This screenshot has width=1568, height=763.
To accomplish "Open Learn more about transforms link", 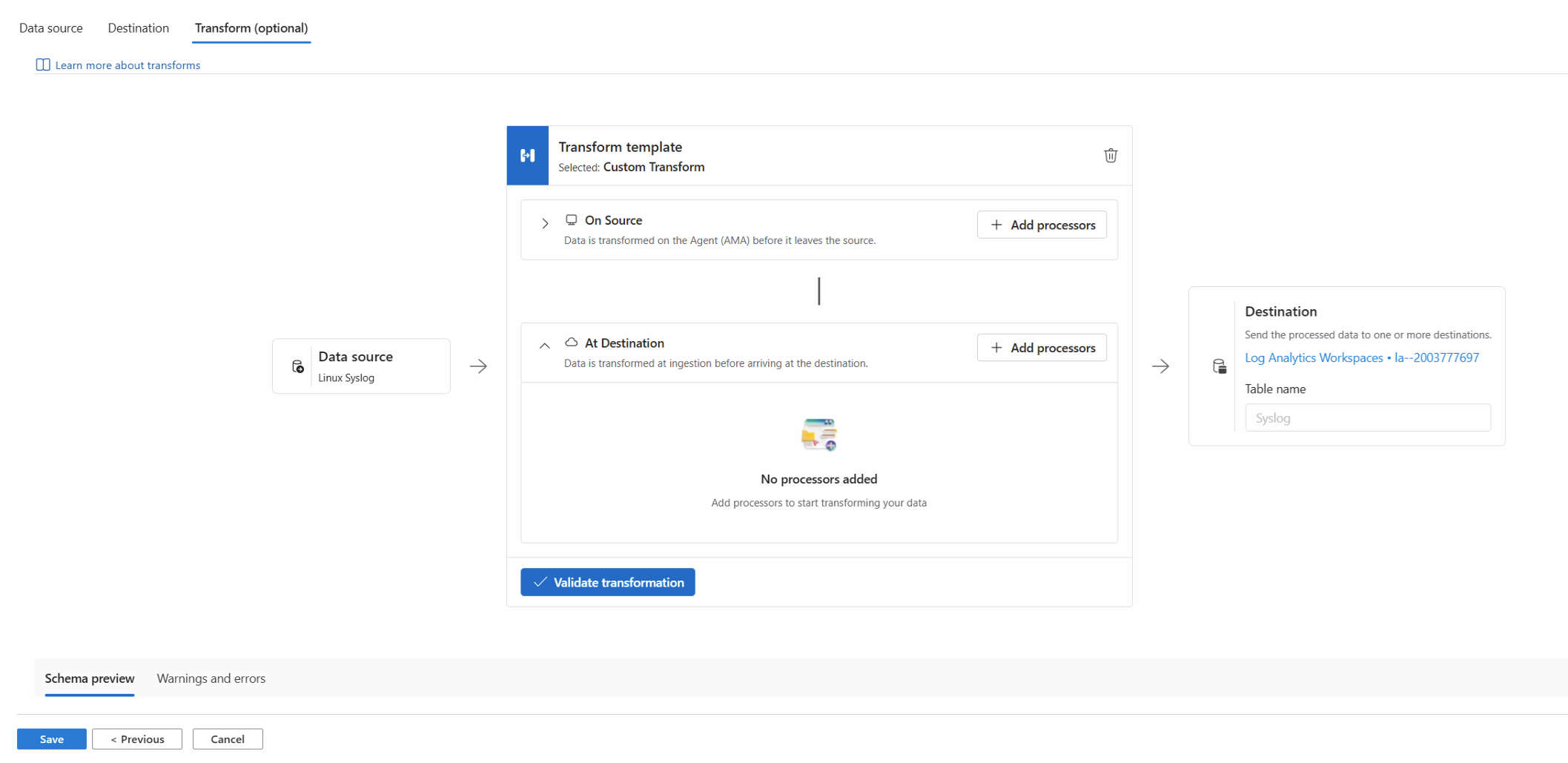I will tap(128, 65).
